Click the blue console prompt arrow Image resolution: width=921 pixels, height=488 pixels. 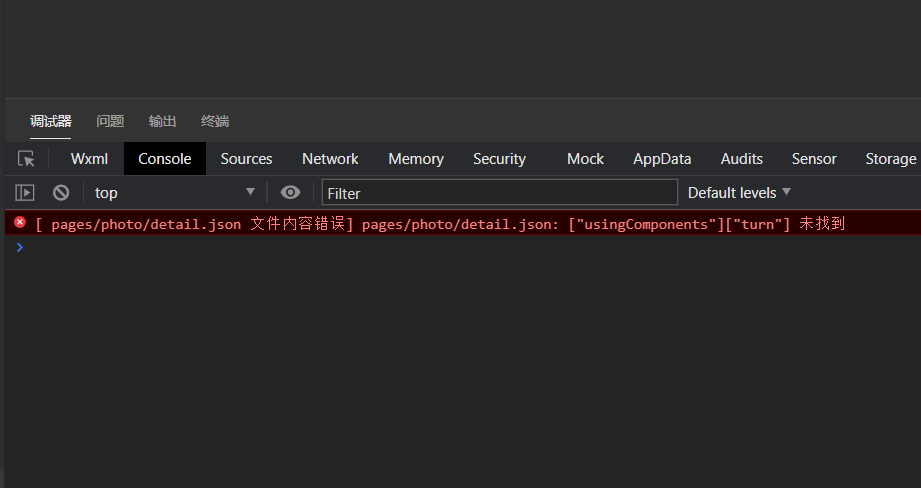(x=19, y=247)
